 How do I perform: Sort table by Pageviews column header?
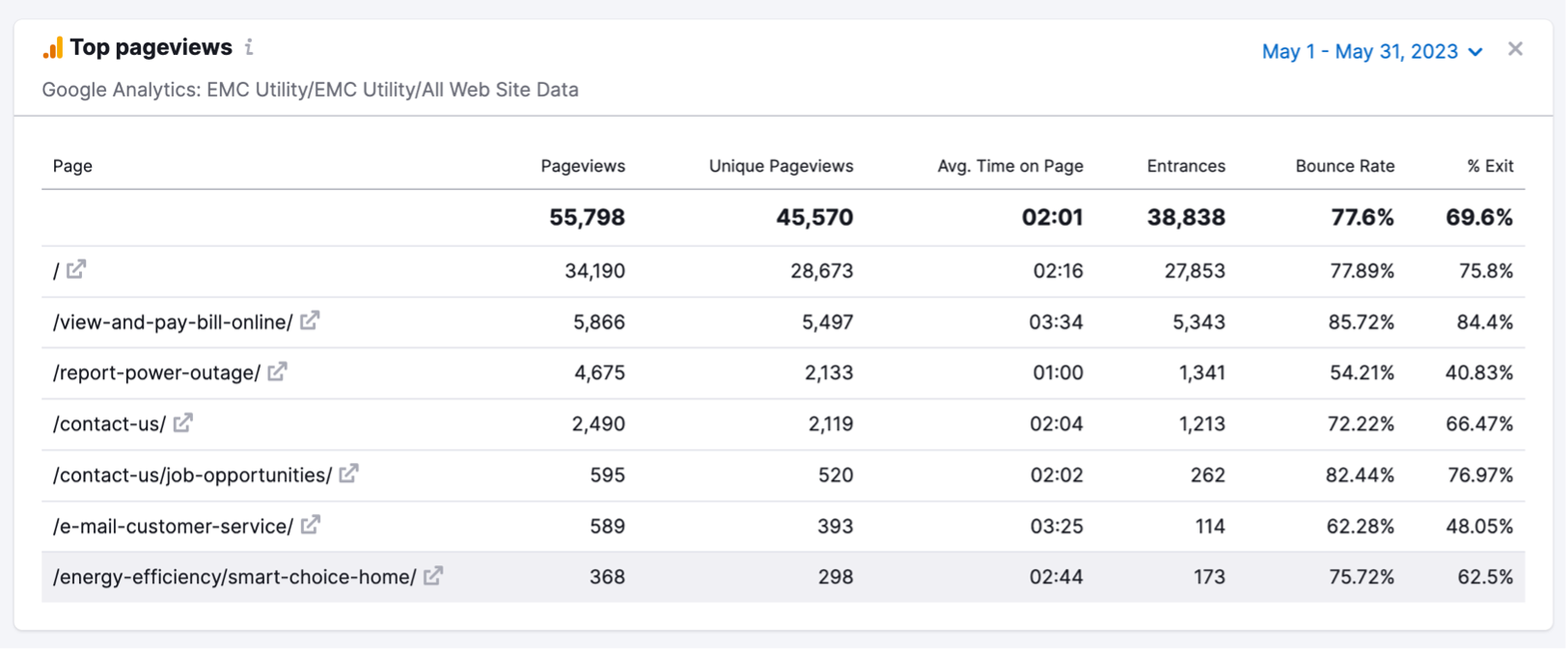click(583, 166)
